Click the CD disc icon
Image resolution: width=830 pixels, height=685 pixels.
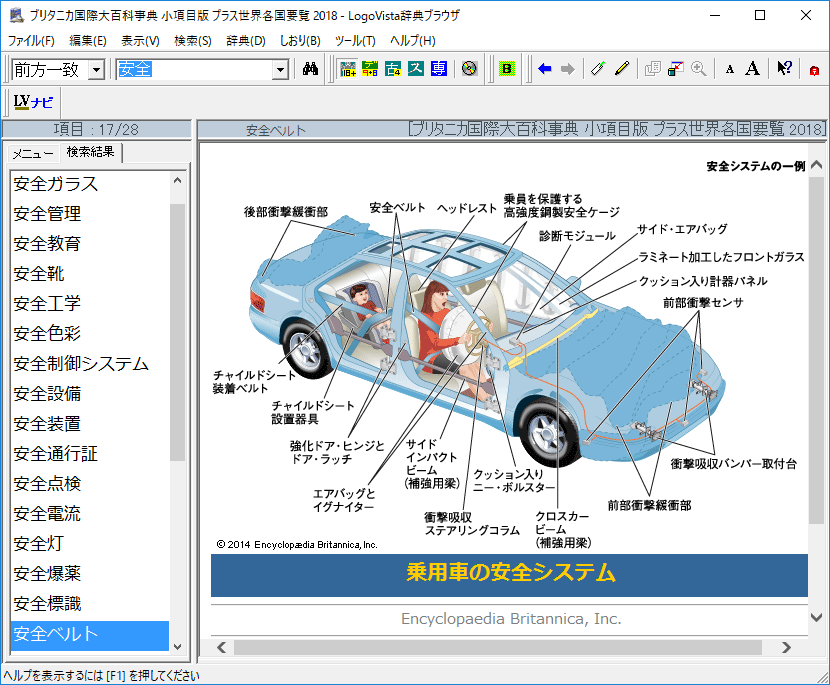(470, 69)
